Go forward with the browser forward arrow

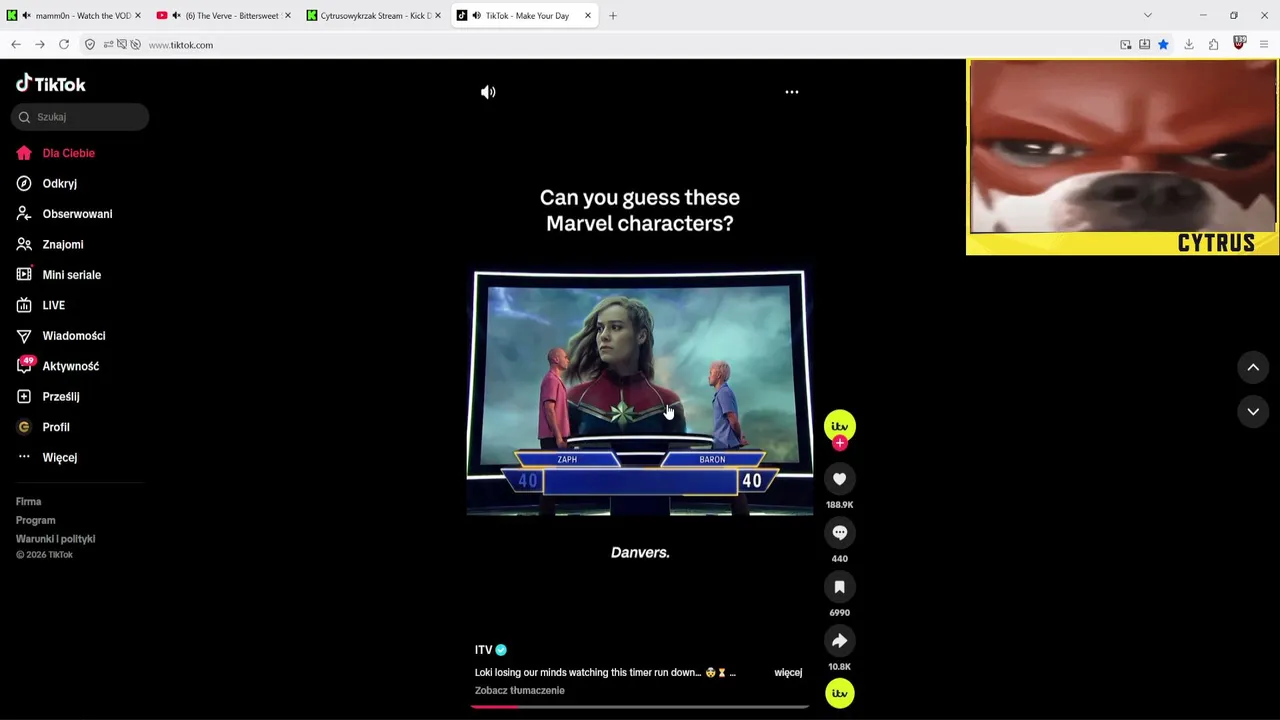pos(40,45)
